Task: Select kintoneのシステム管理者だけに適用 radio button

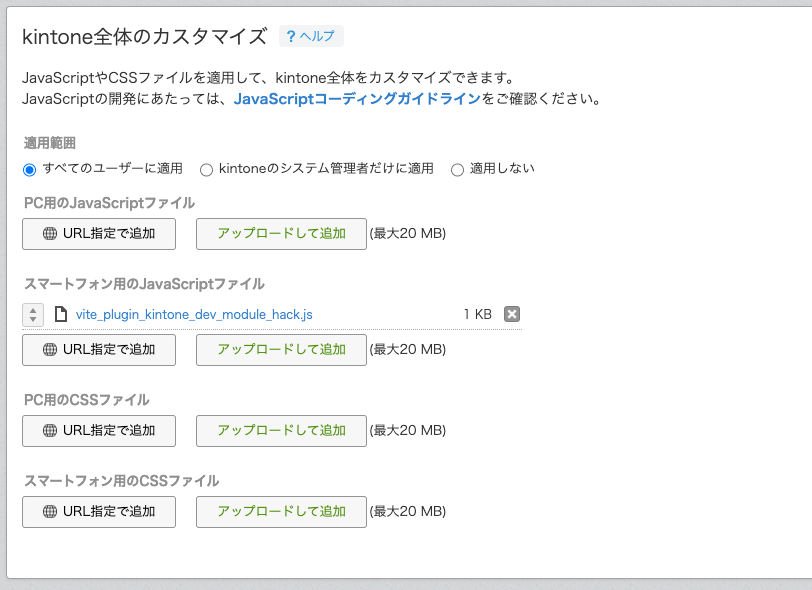Action: point(206,169)
